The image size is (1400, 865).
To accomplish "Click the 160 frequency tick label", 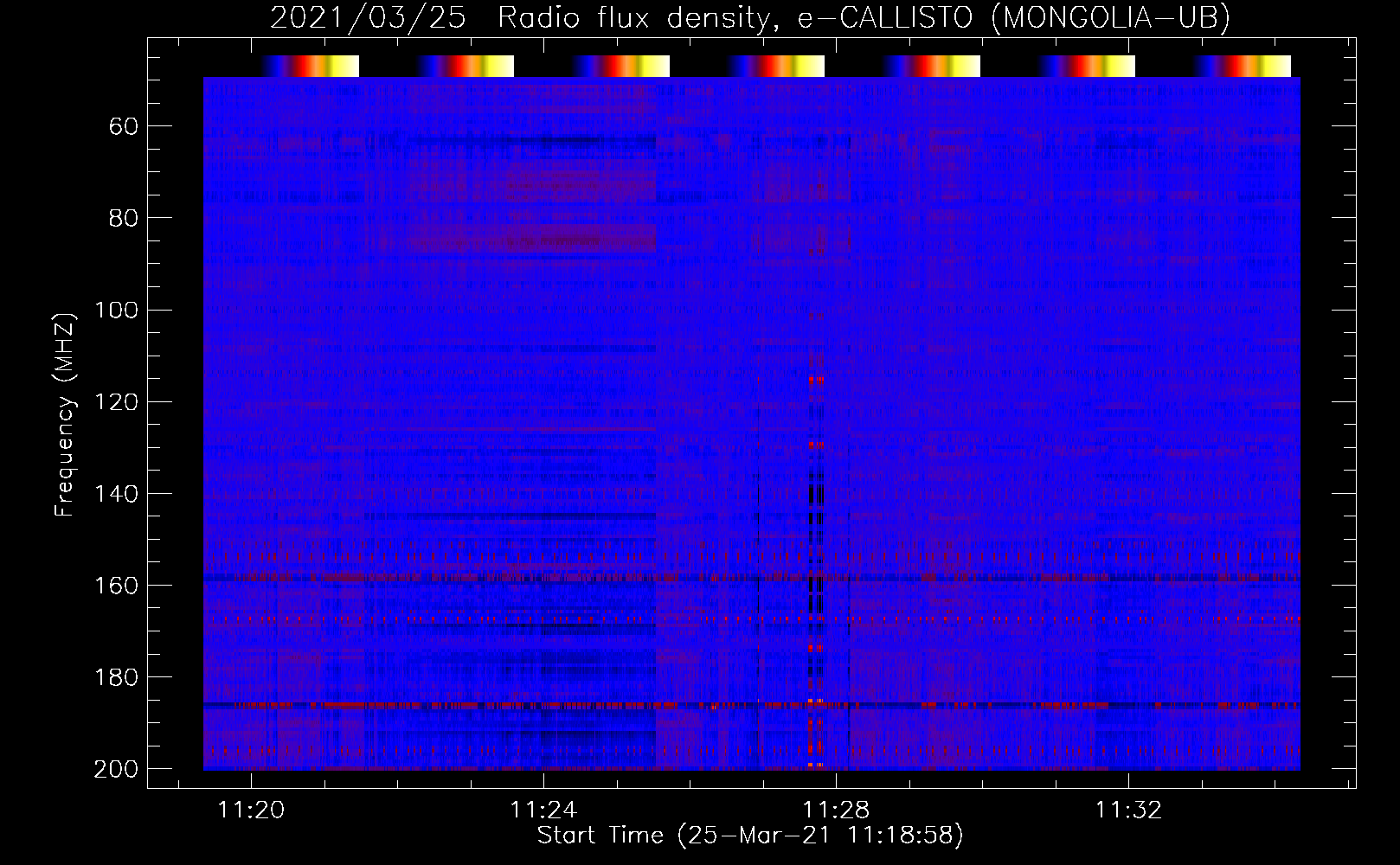I will click(116, 585).
